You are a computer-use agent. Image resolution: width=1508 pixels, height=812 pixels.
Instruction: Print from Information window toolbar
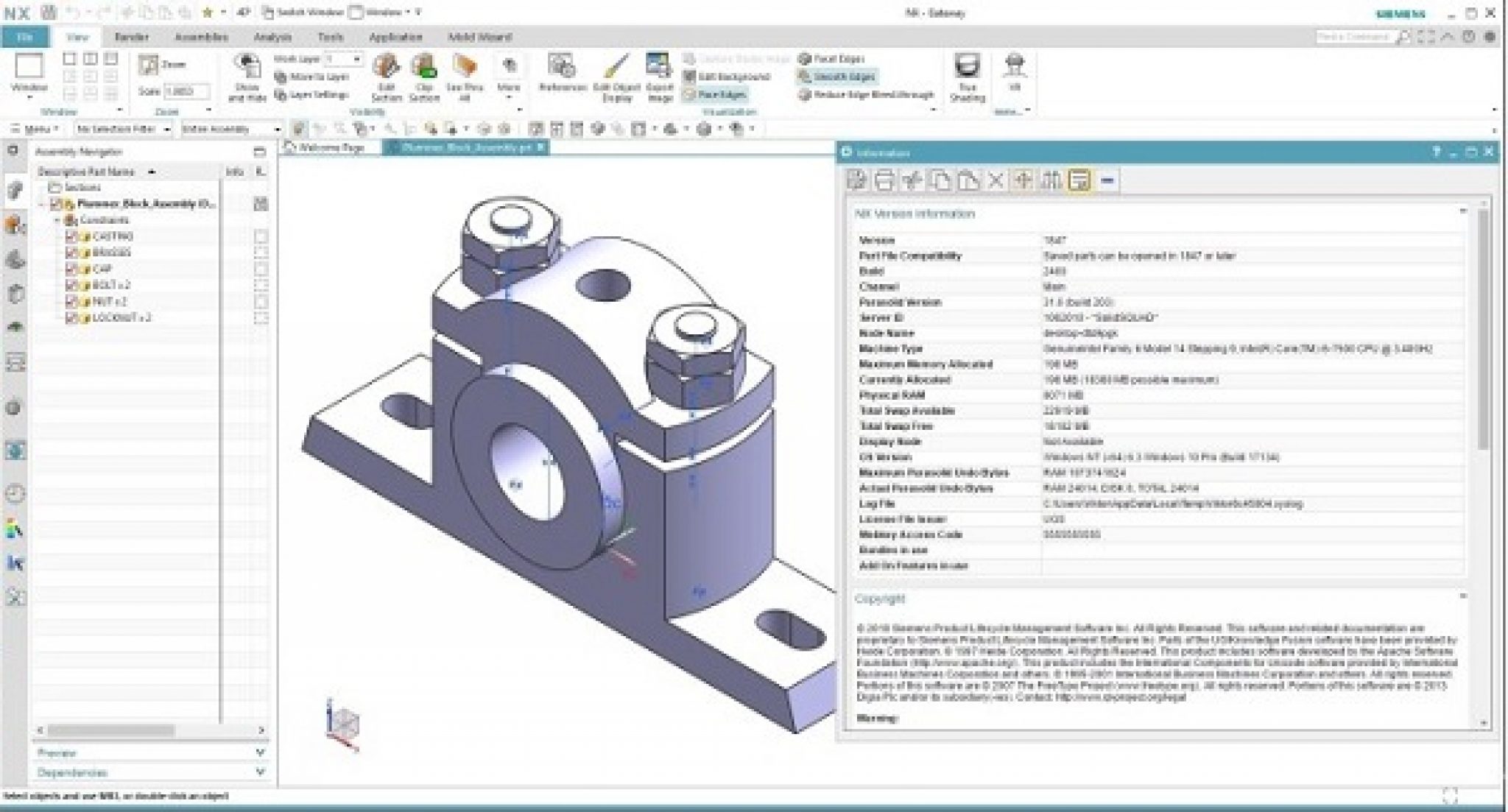click(884, 180)
